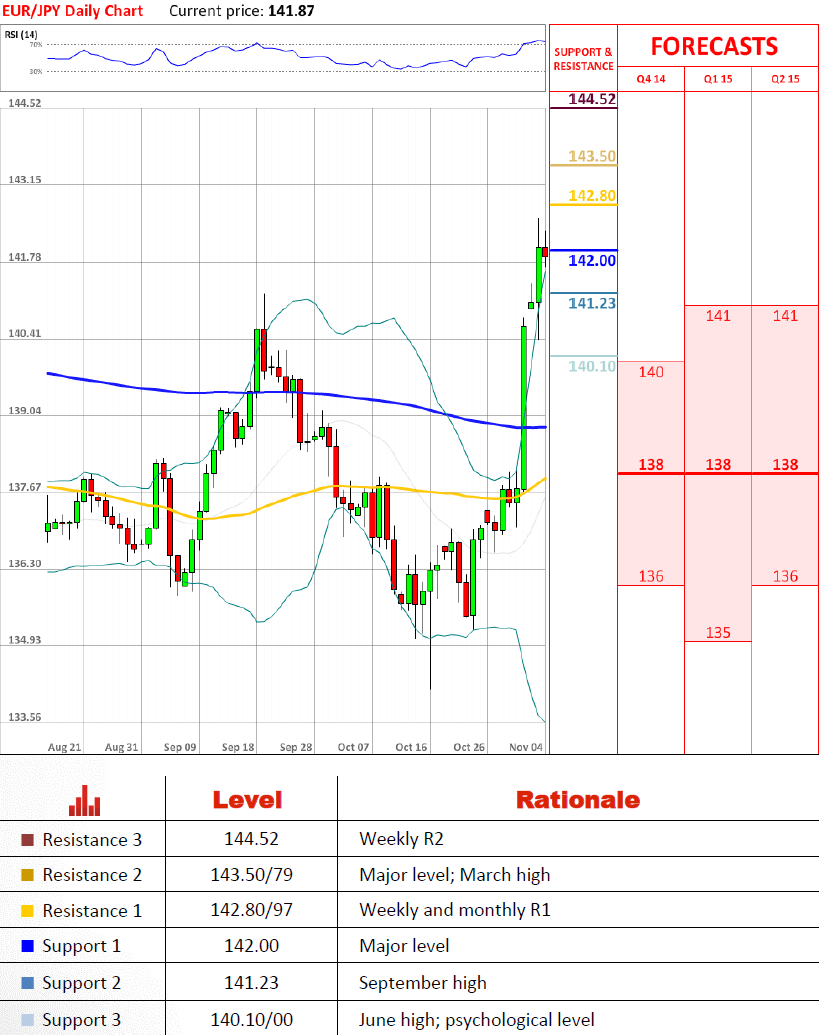This screenshot has width=819, height=1035.
Task: Click the 144.52 level table cell
Action: point(251,839)
